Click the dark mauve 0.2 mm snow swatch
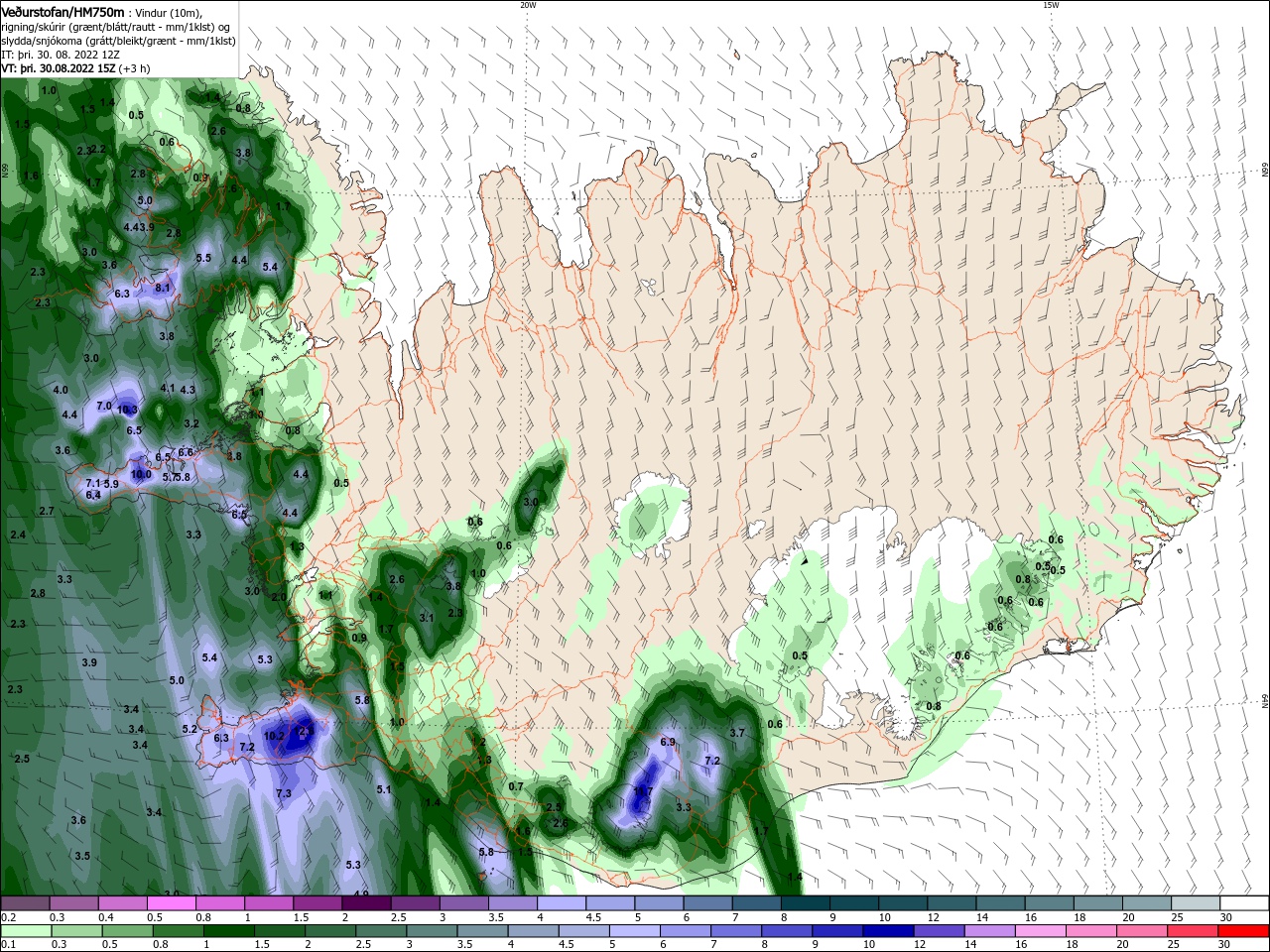1270x952 pixels. 26,903
